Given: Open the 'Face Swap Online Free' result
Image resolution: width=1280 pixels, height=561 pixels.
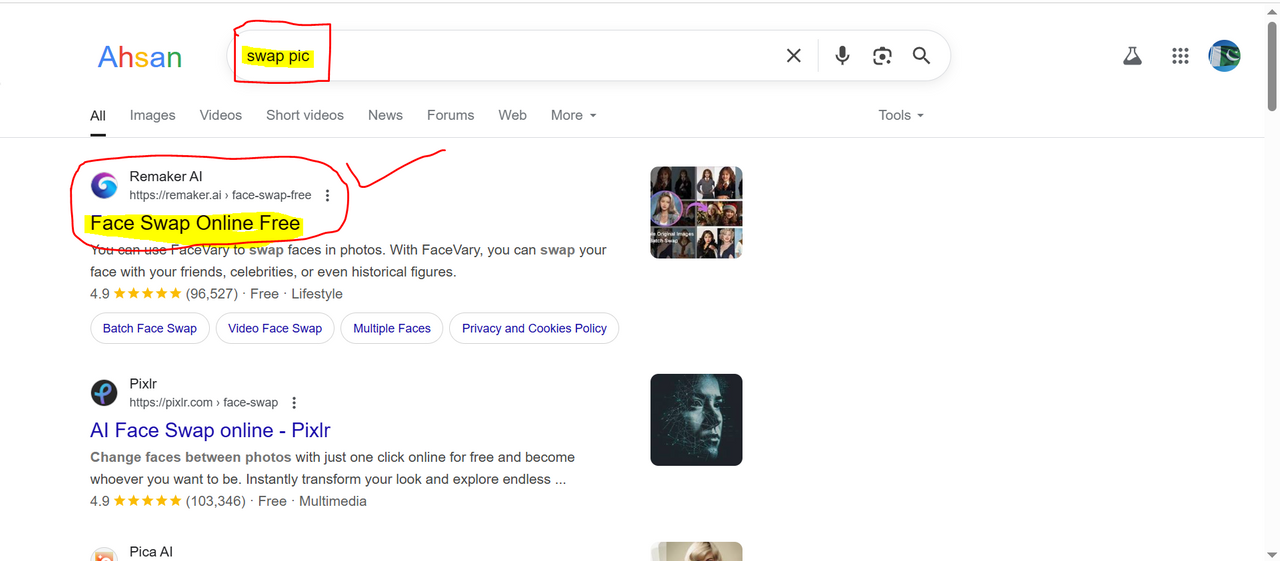Looking at the screenshot, I should click(195, 223).
